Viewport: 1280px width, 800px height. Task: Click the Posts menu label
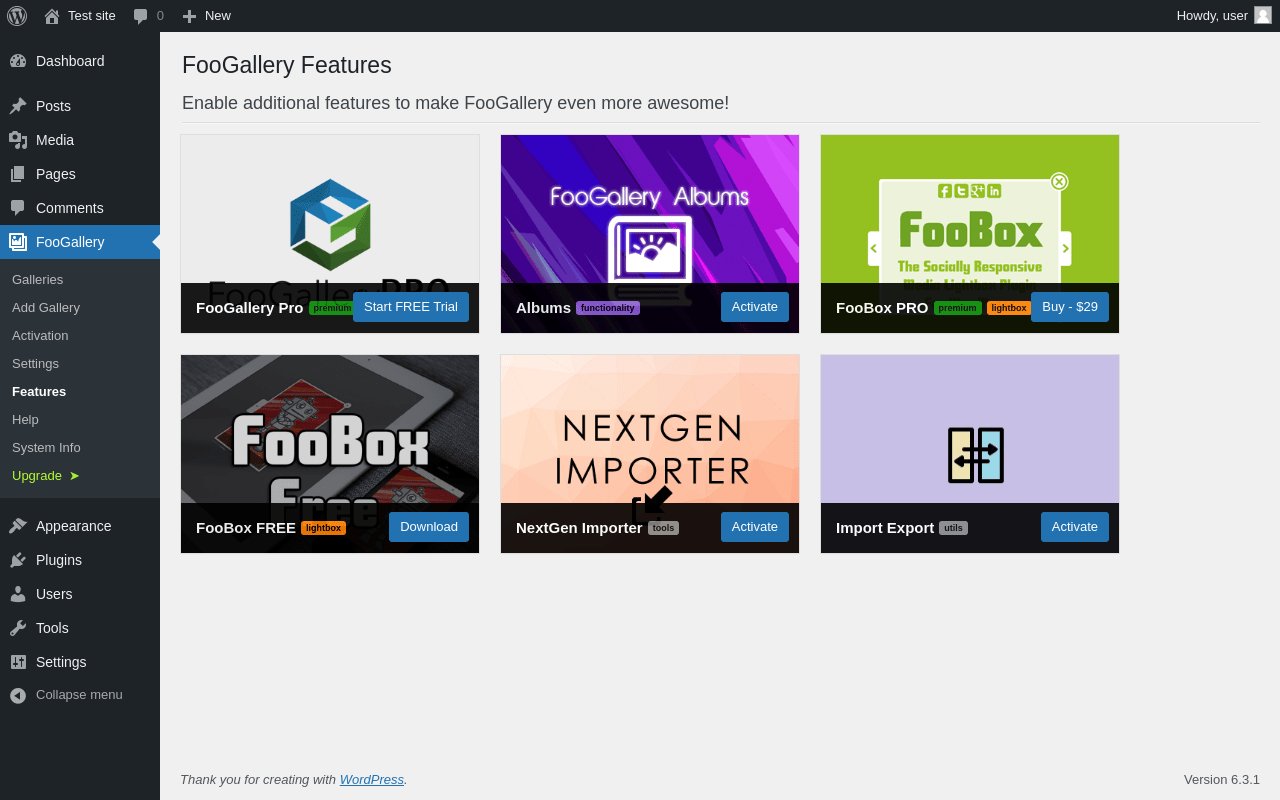coord(53,106)
